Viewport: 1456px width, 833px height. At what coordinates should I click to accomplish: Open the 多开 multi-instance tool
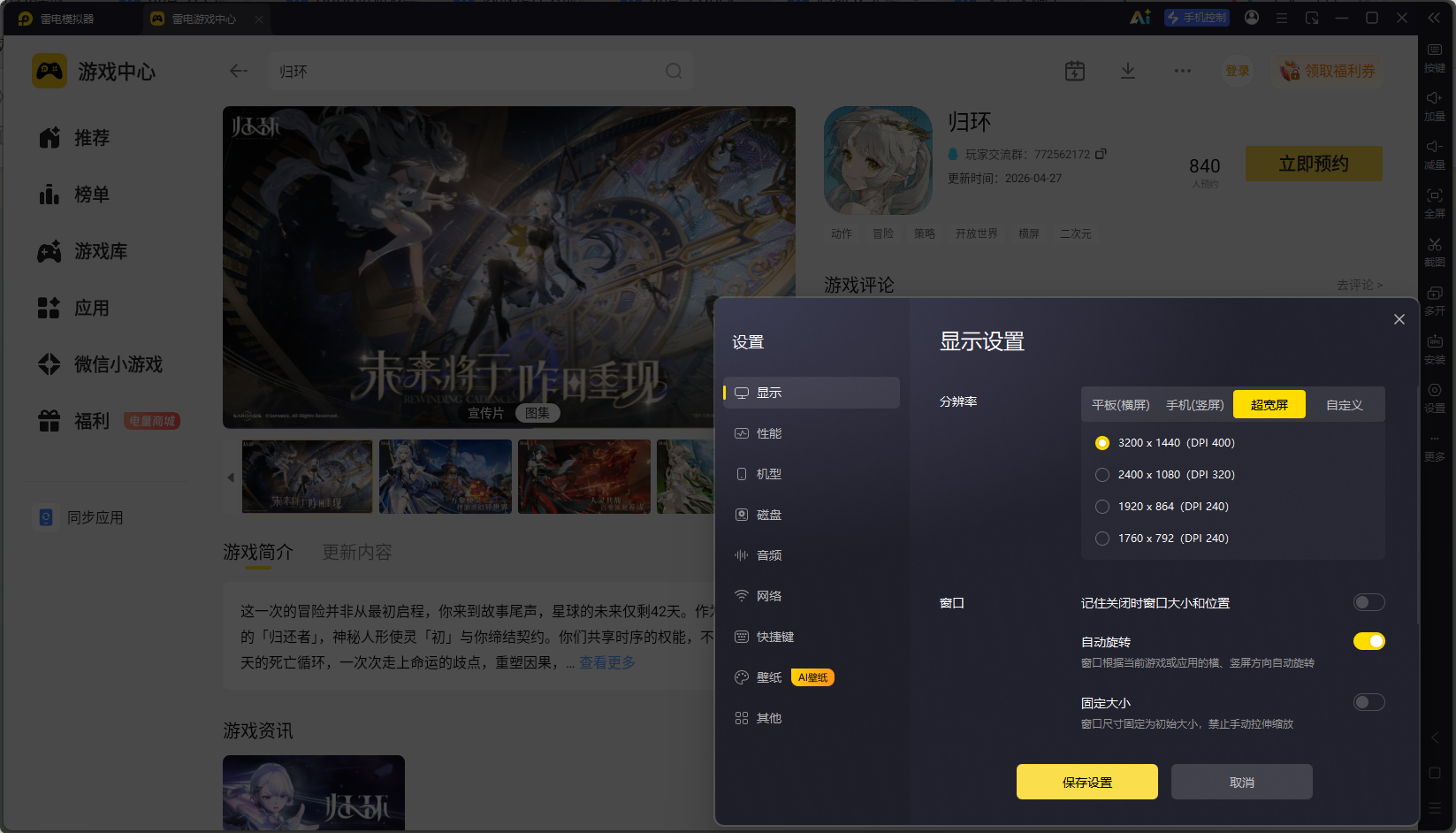pos(1434,301)
